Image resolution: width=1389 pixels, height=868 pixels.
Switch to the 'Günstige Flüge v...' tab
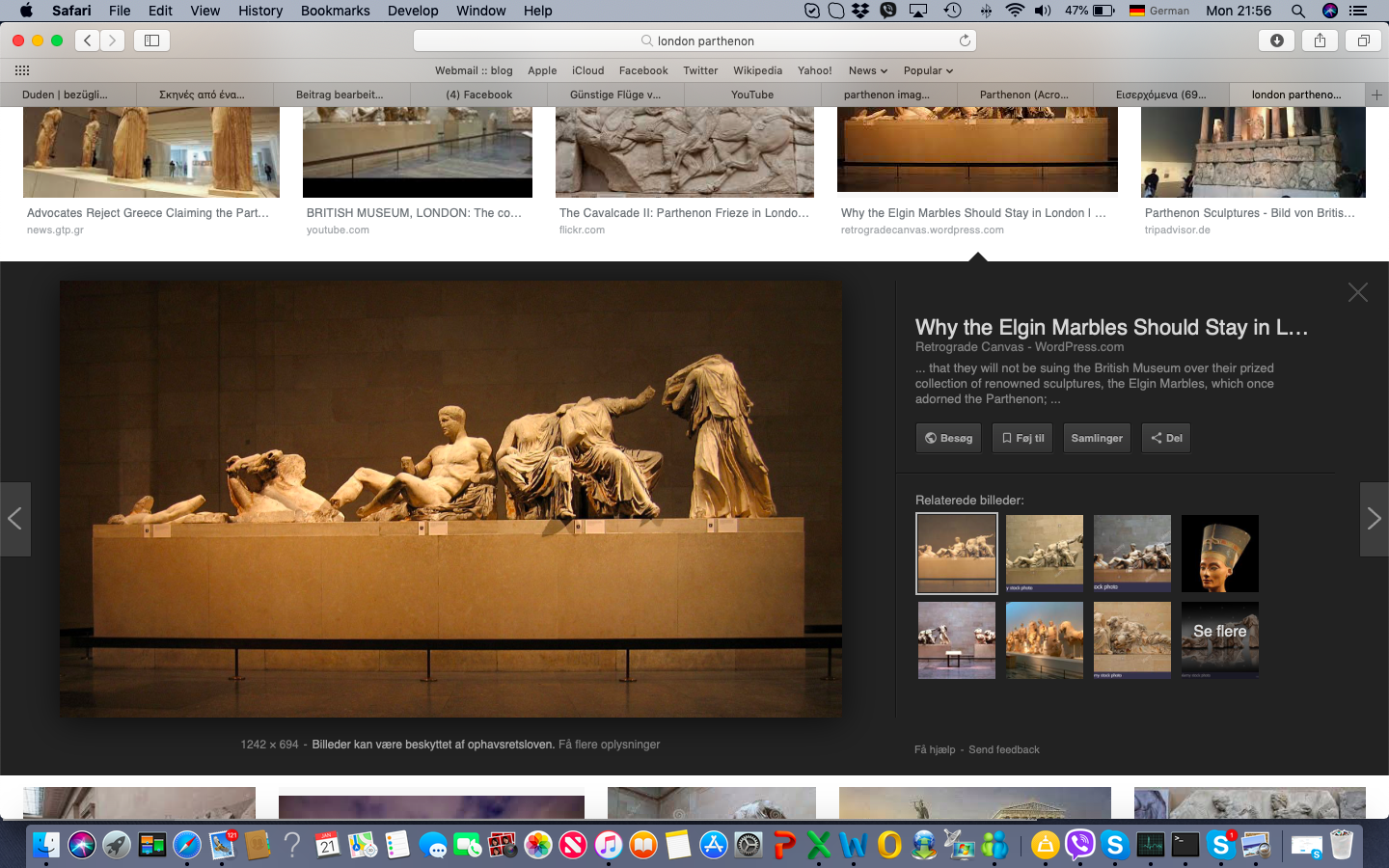pyautogui.click(x=615, y=95)
